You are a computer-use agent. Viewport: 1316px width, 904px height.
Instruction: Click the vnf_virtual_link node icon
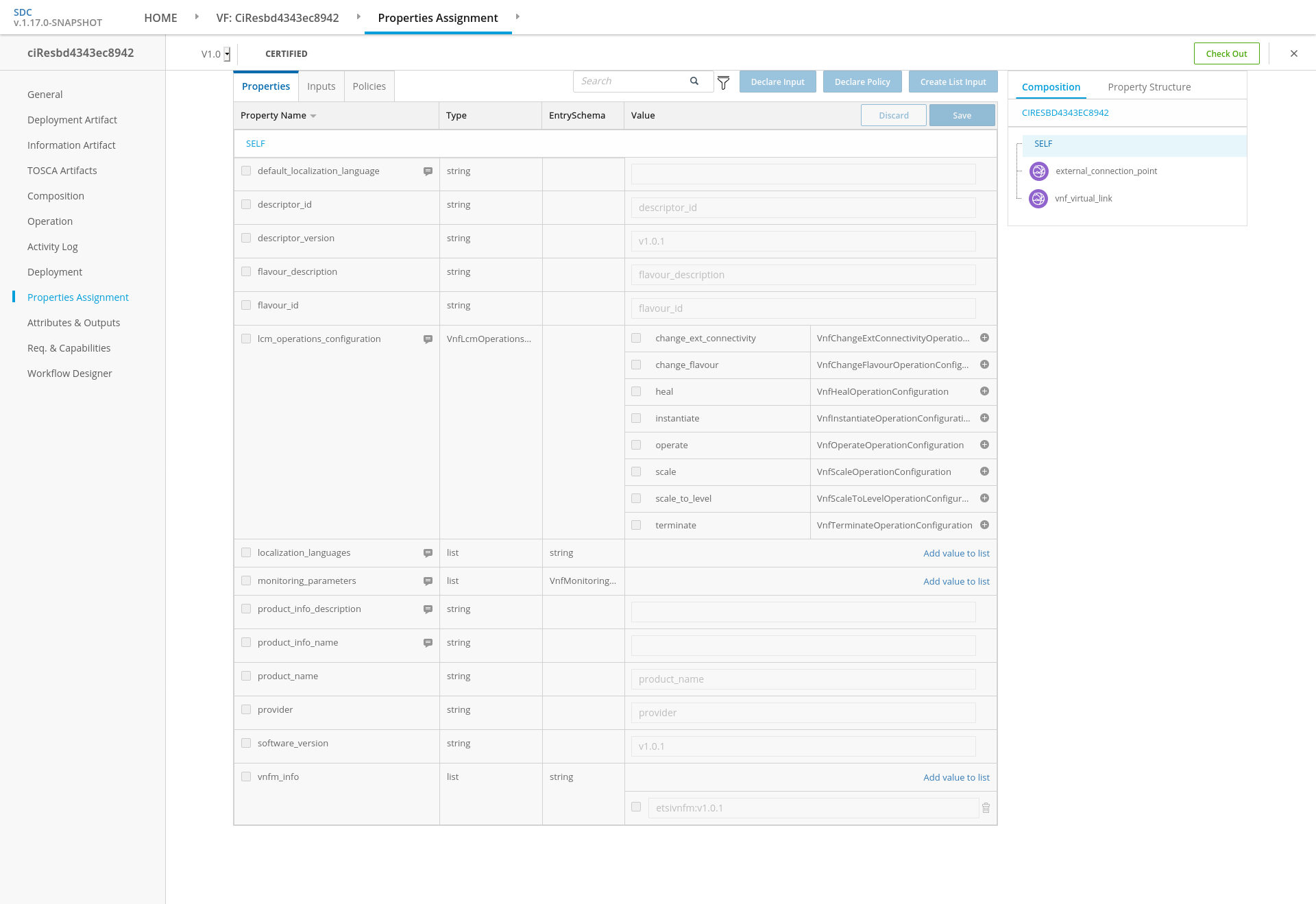tap(1039, 199)
